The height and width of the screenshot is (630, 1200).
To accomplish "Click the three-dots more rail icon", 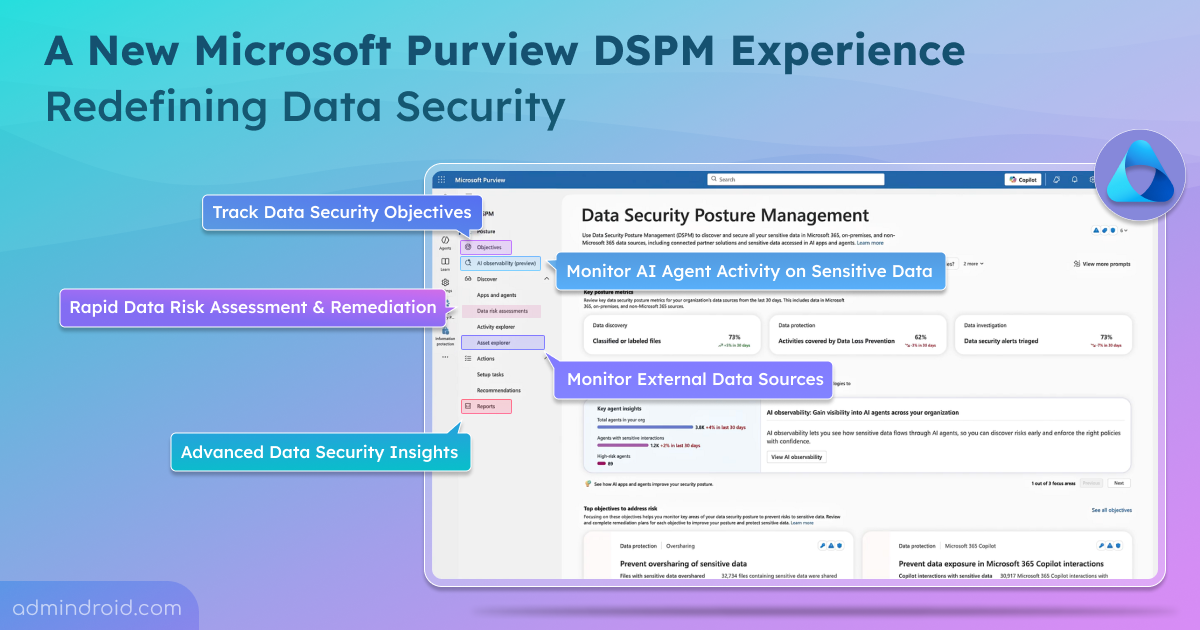I will point(445,357).
